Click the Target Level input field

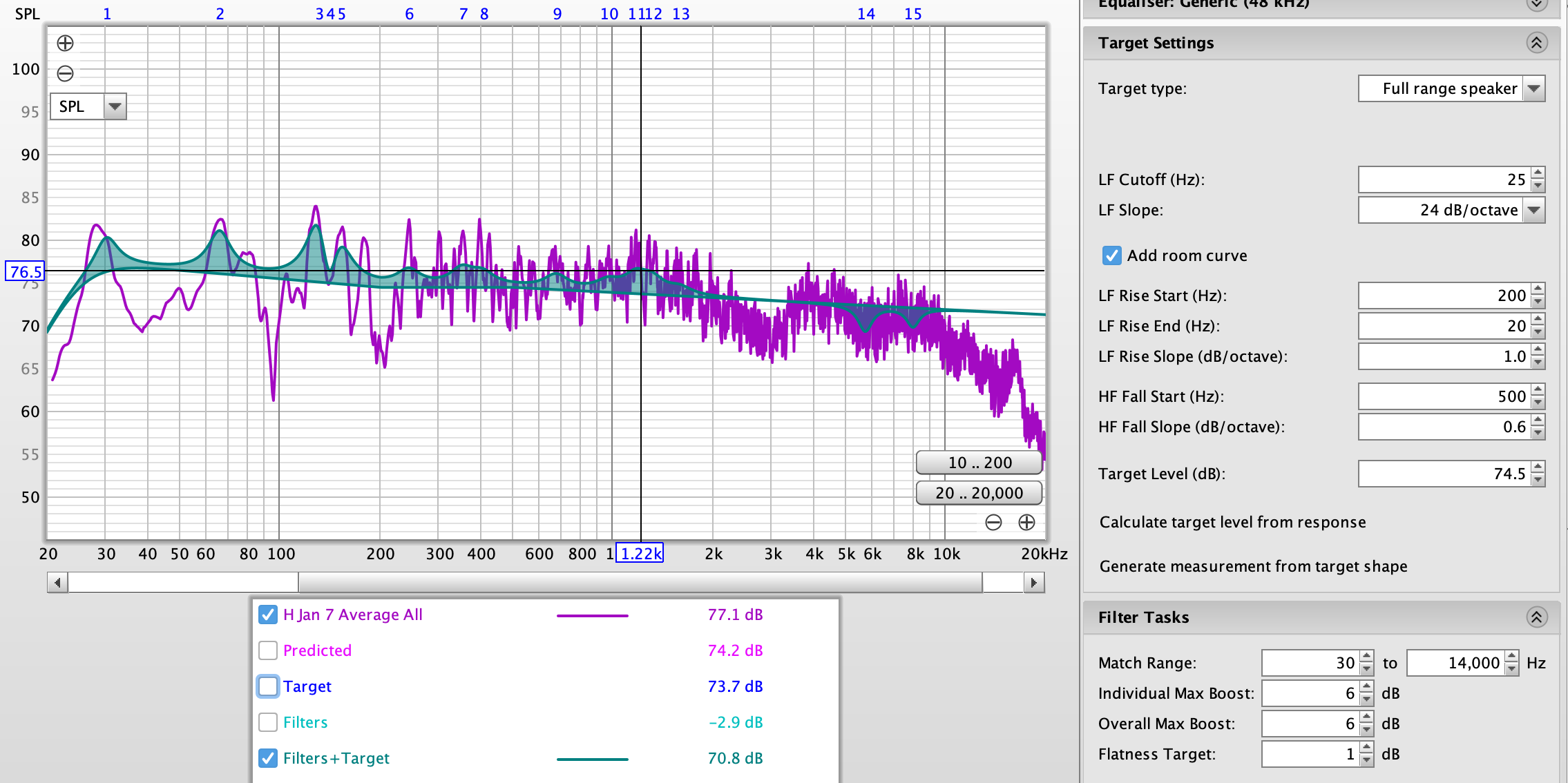[1444, 474]
